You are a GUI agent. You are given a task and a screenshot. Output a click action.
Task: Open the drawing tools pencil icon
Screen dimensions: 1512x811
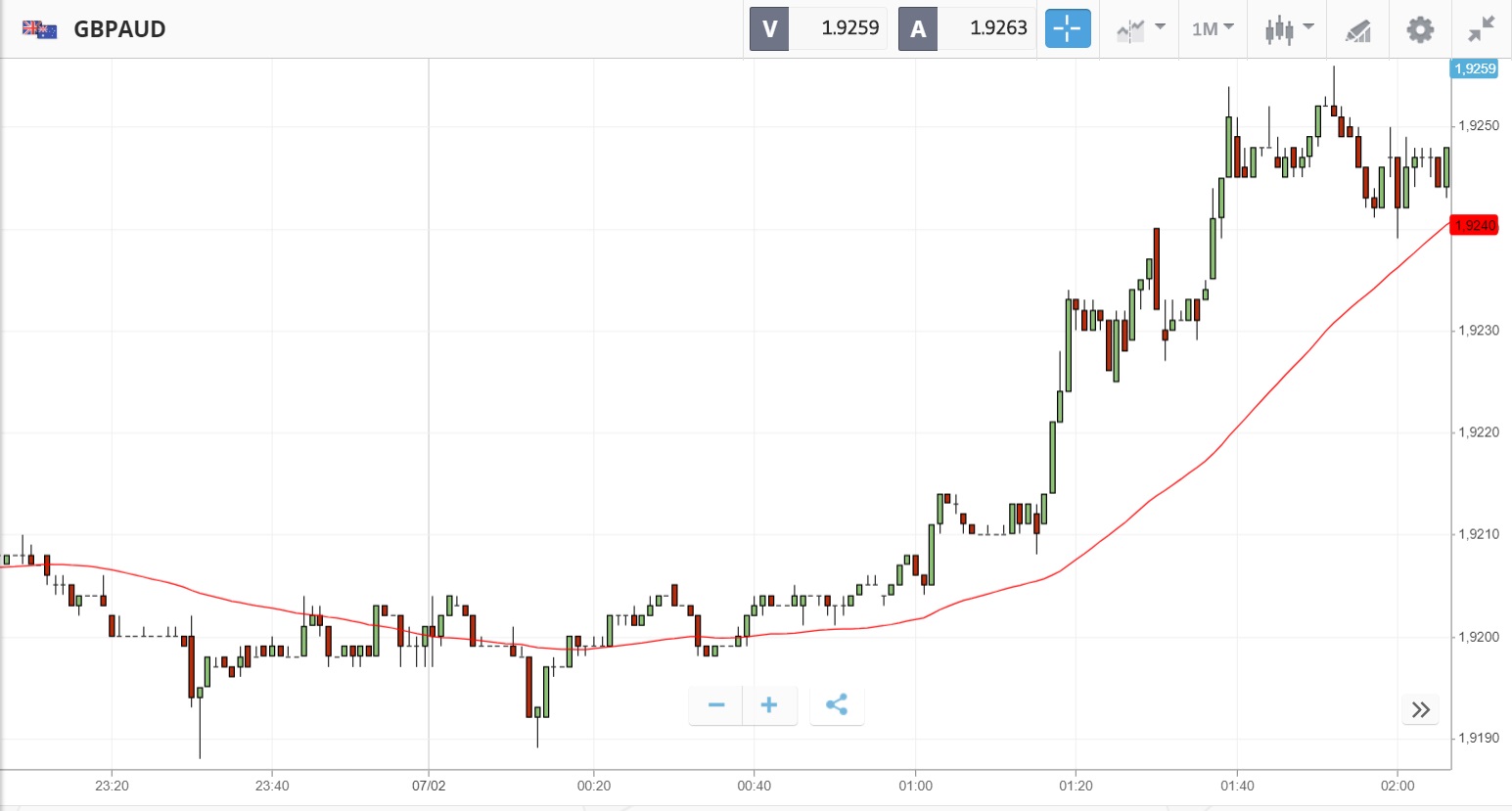coord(1357,30)
